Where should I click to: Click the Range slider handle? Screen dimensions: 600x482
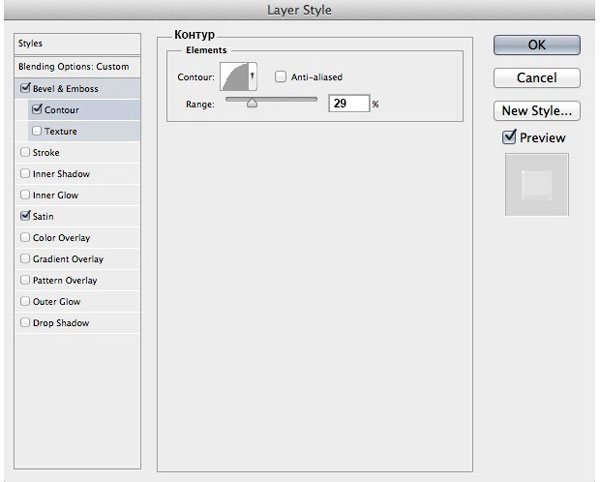point(252,103)
